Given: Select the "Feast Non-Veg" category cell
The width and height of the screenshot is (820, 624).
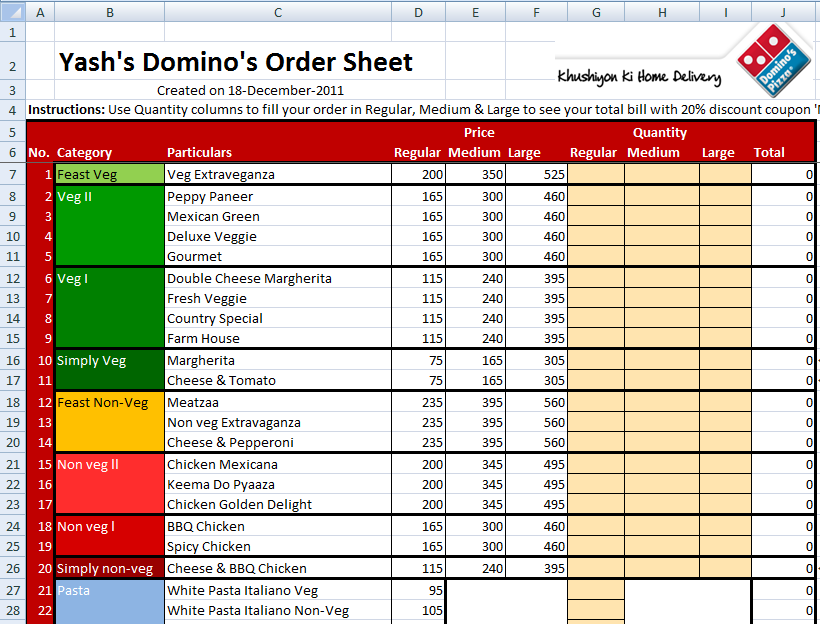Looking at the screenshot, I should 110,422.
